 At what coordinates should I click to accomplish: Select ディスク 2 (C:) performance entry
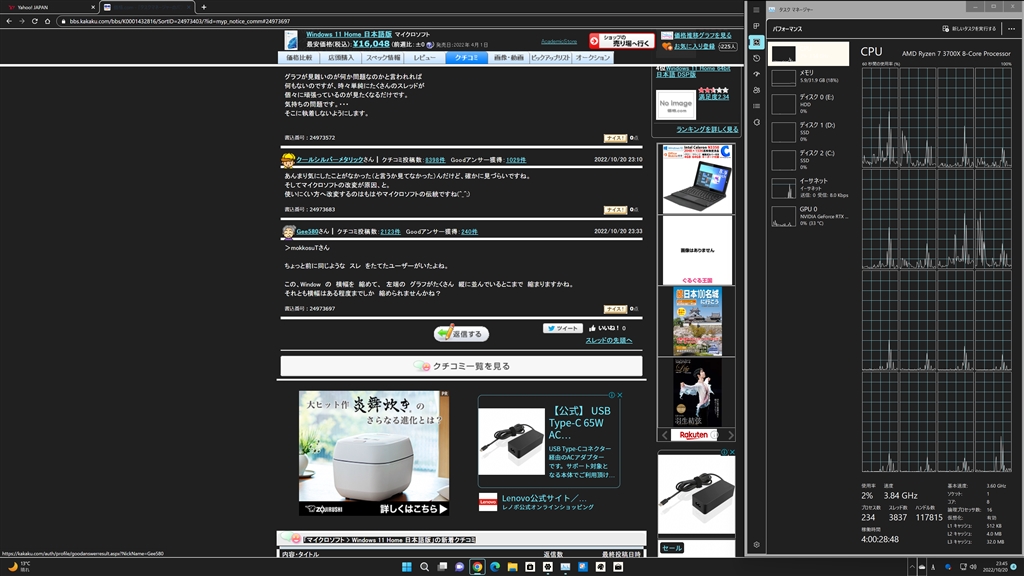808,160
